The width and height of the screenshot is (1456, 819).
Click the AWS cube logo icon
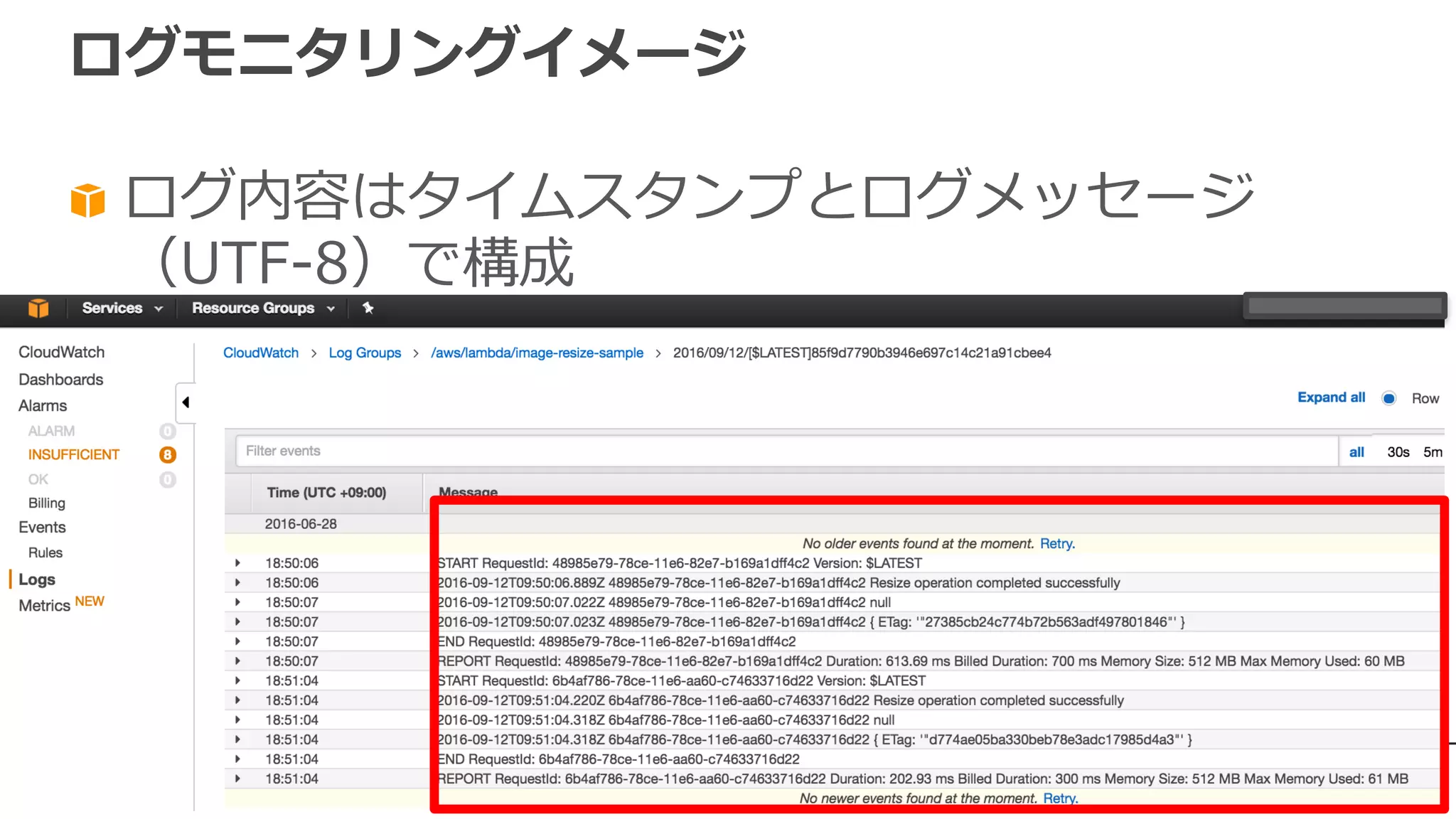click(x=38, y=309)
